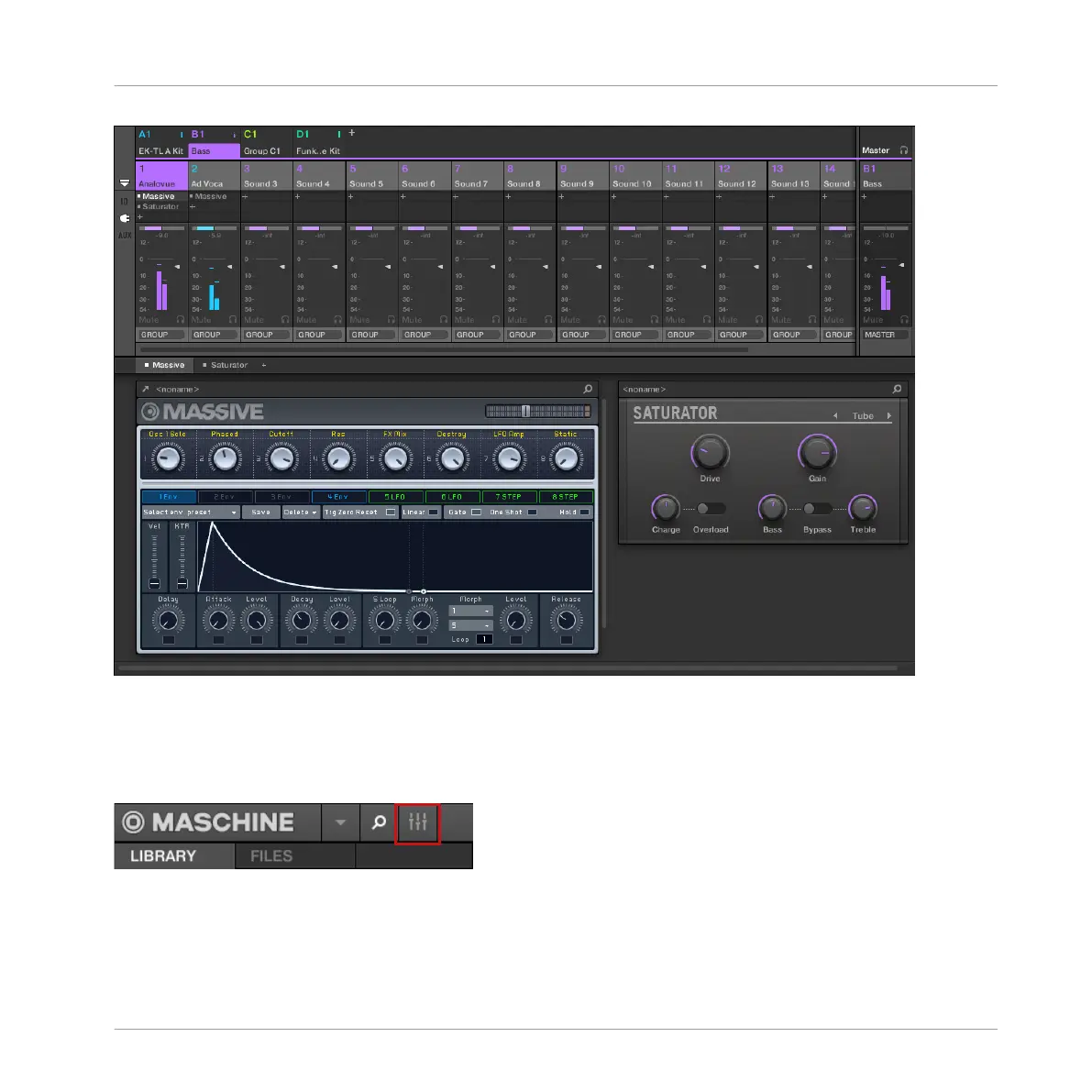
Task: Click the magnifier search icon beside the MASCHINE logo
Action: click(x=379, y=822)
